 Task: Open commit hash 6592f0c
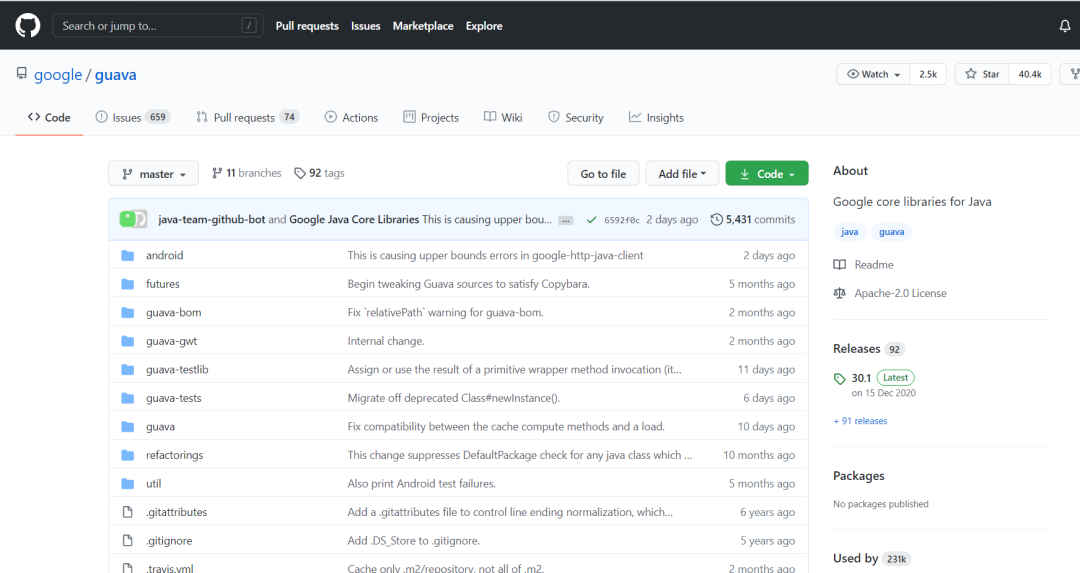[622, 220]
